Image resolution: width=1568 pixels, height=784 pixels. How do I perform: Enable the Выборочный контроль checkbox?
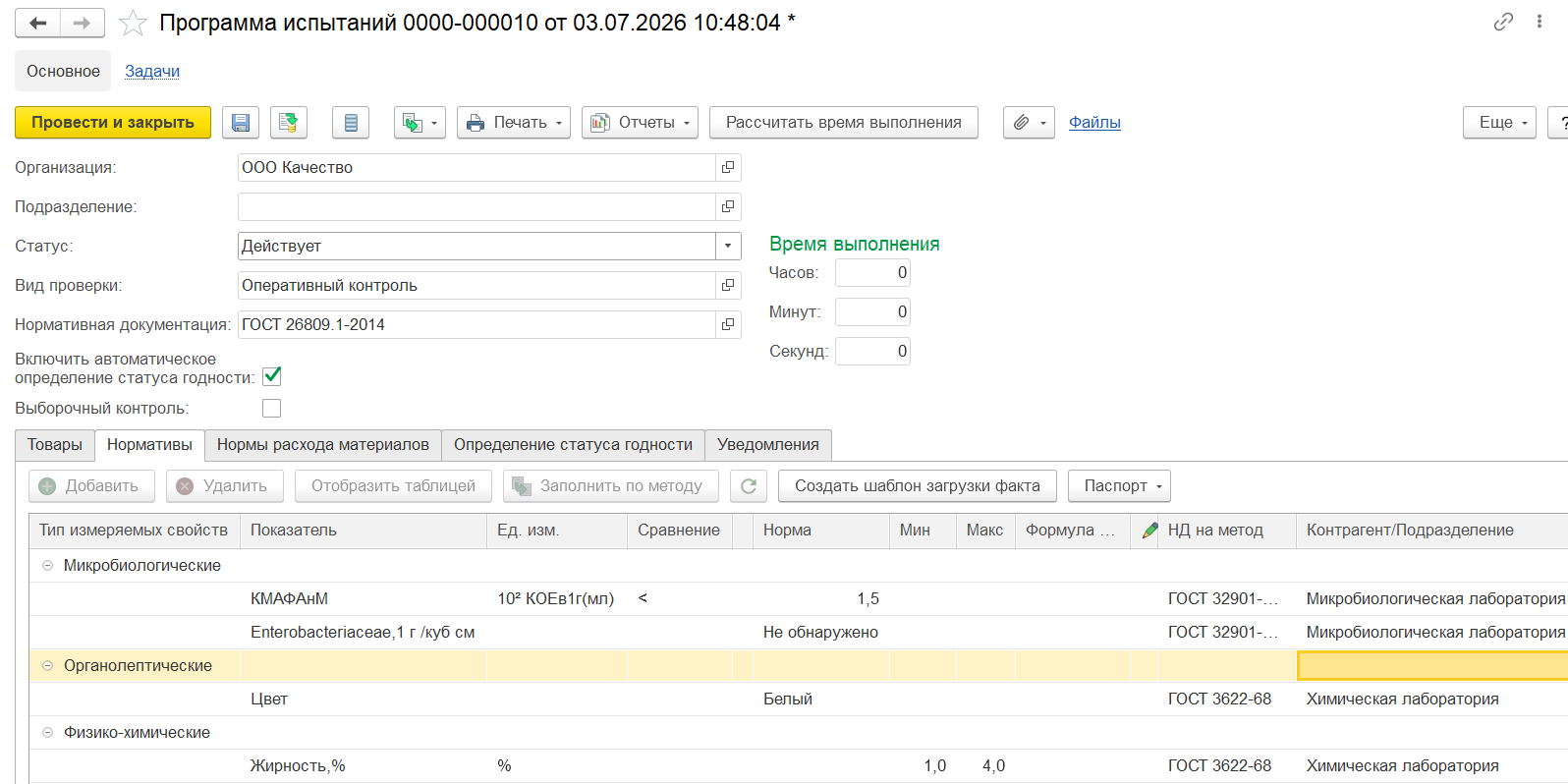point(272,409)
